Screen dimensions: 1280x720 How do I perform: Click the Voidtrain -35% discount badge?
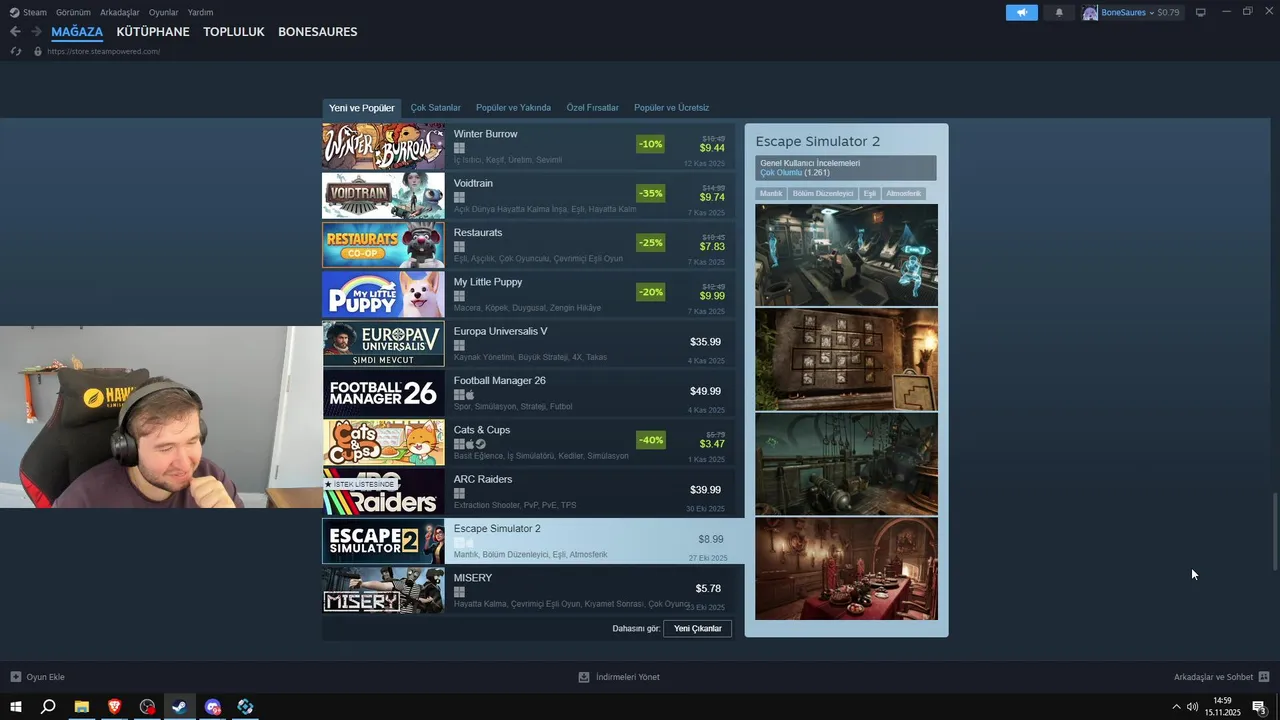651,193
